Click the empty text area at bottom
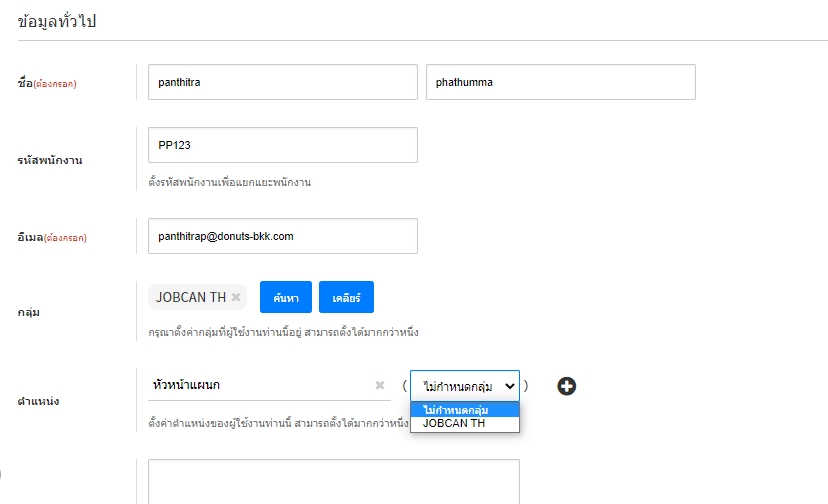 click(x=333, y=482)
